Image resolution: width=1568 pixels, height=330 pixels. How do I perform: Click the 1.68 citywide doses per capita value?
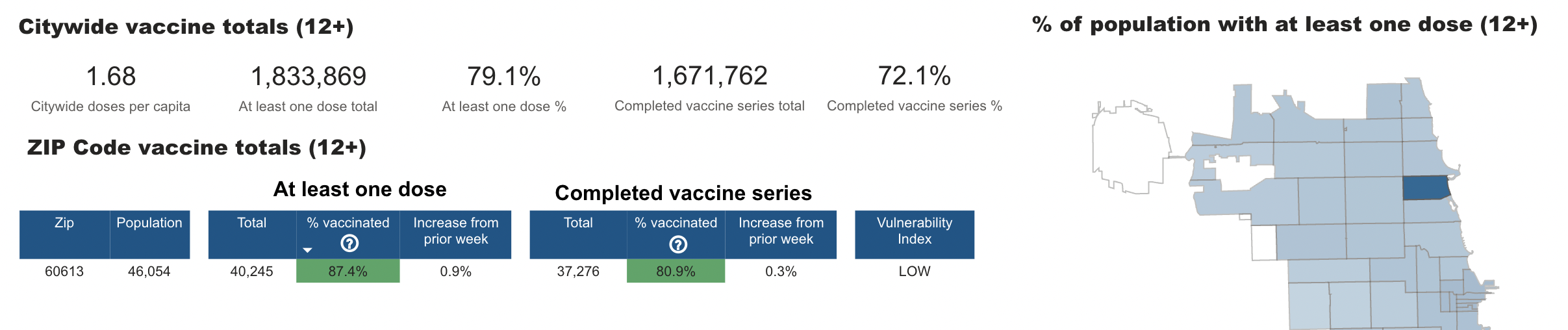click(111, 77)
